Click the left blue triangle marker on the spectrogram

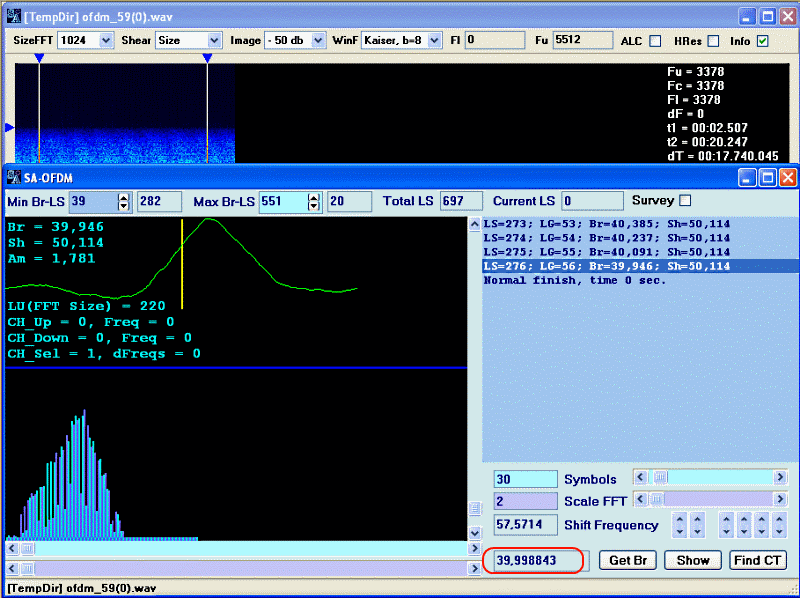10,127
